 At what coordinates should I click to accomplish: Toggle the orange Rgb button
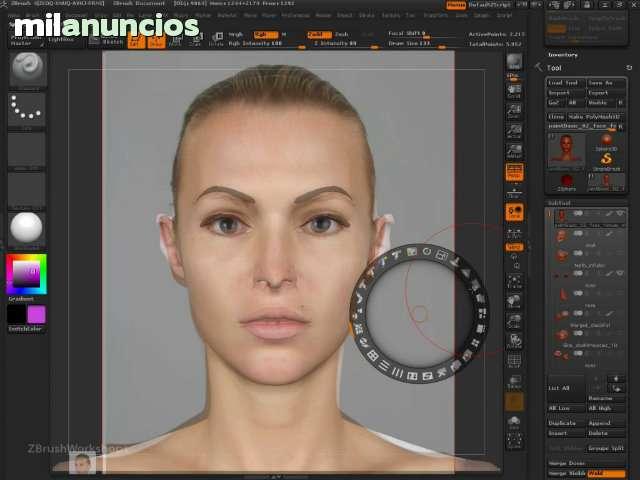266,35
